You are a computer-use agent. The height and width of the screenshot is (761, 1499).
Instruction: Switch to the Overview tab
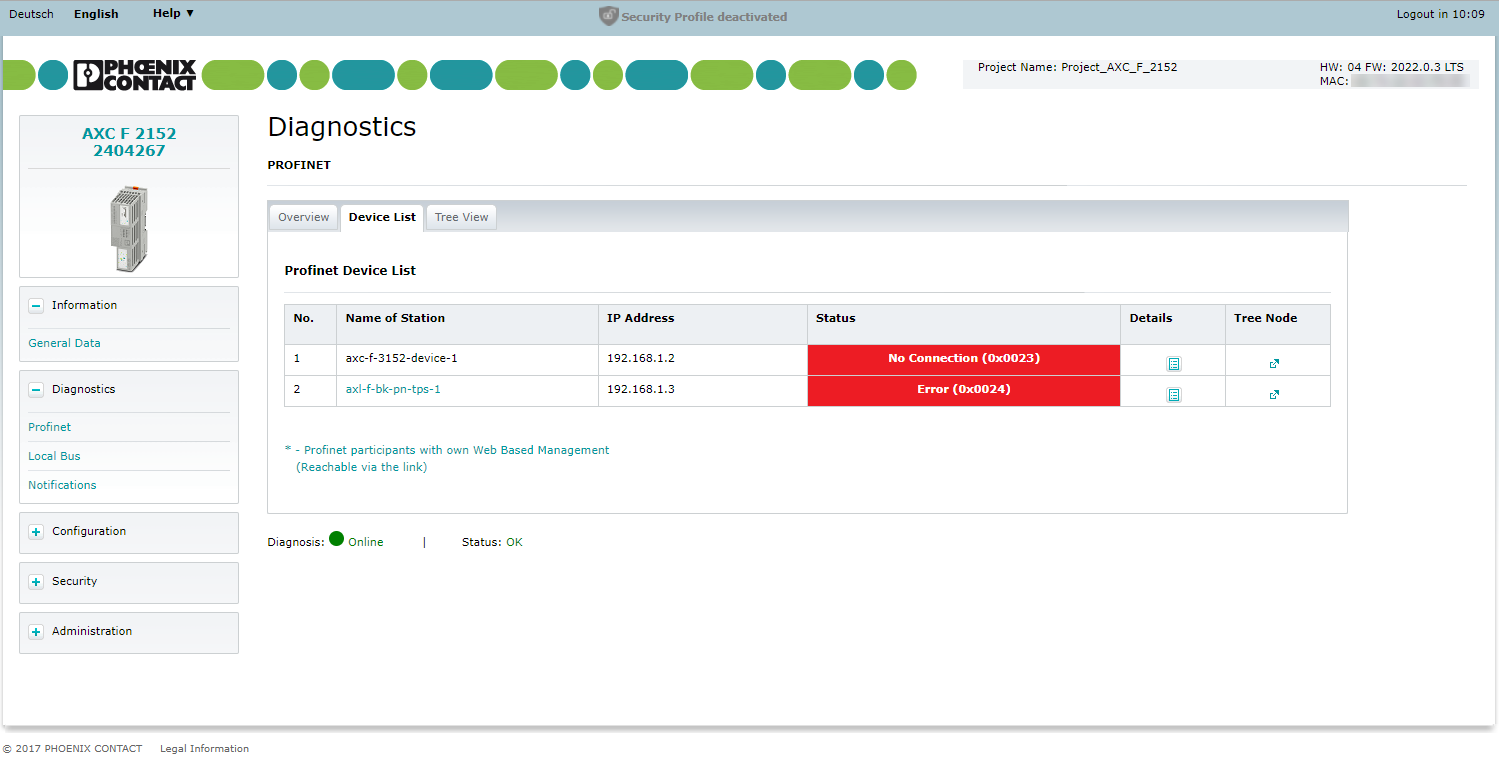coord(304,218)
